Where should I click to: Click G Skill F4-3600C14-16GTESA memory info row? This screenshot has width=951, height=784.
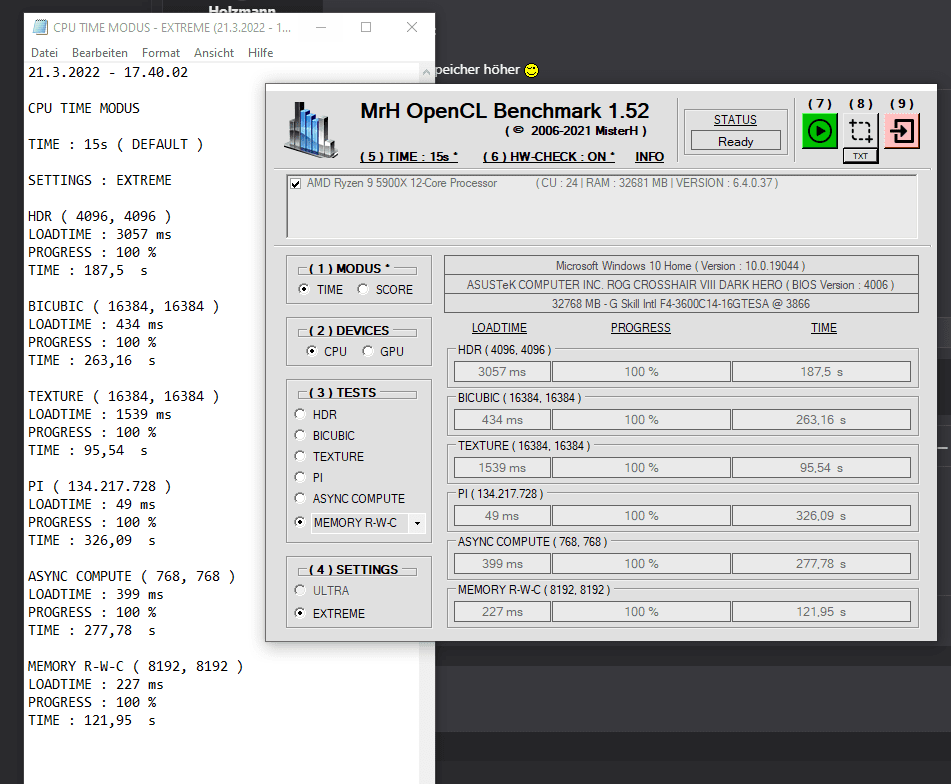[x=681, y=303]
